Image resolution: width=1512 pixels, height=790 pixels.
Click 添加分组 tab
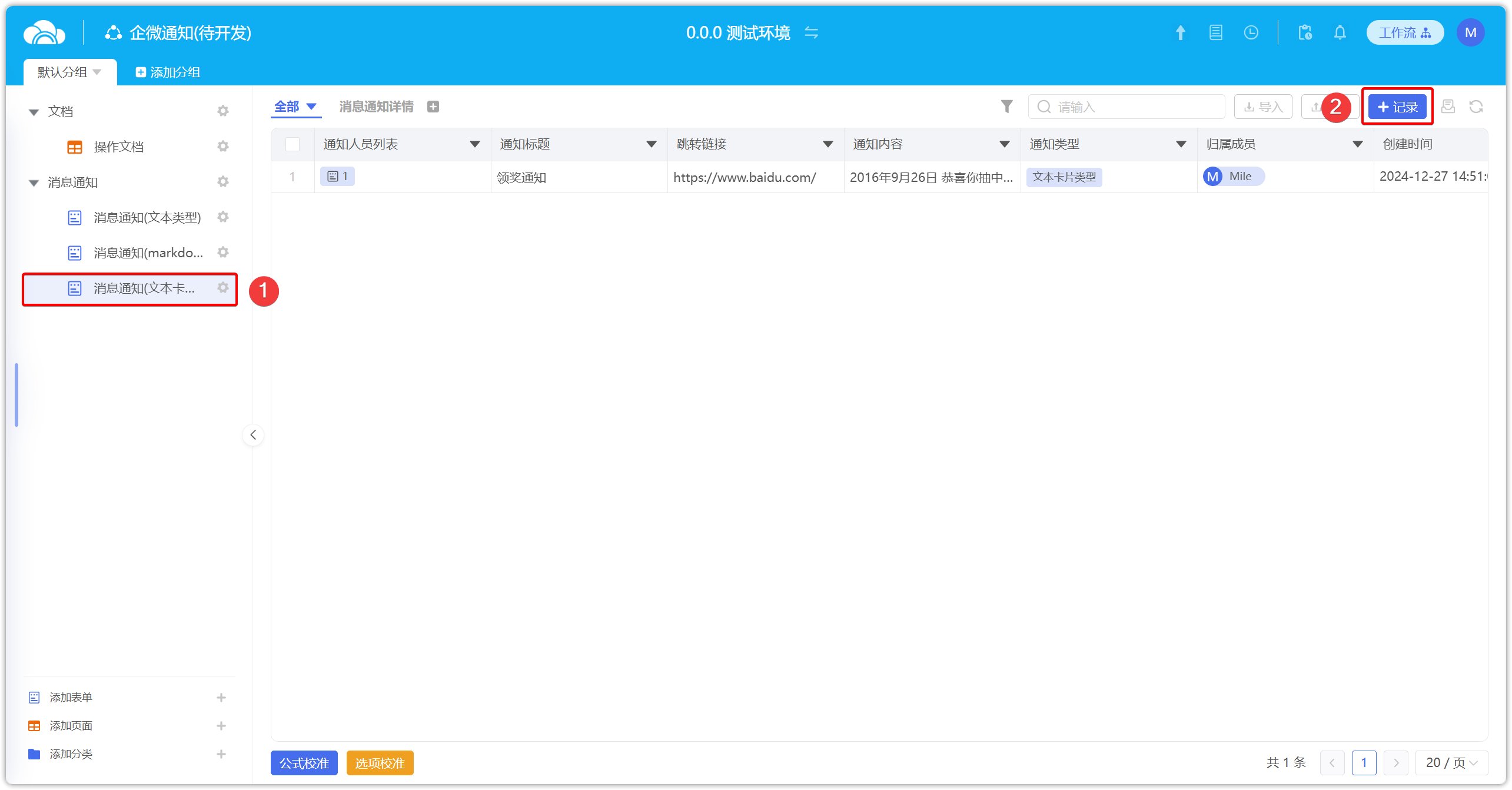pos(168,72)
